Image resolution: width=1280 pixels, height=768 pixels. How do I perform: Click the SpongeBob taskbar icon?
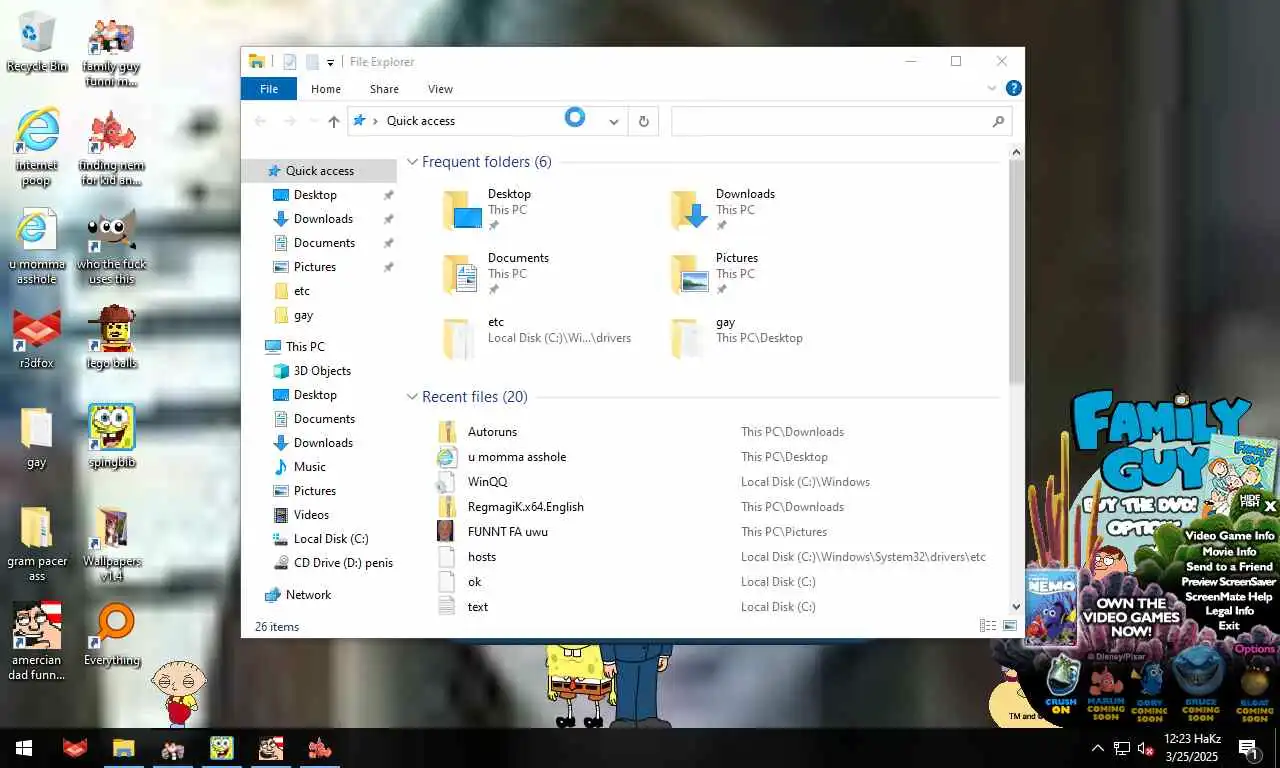pyautogui.click(x=221, y=748)
